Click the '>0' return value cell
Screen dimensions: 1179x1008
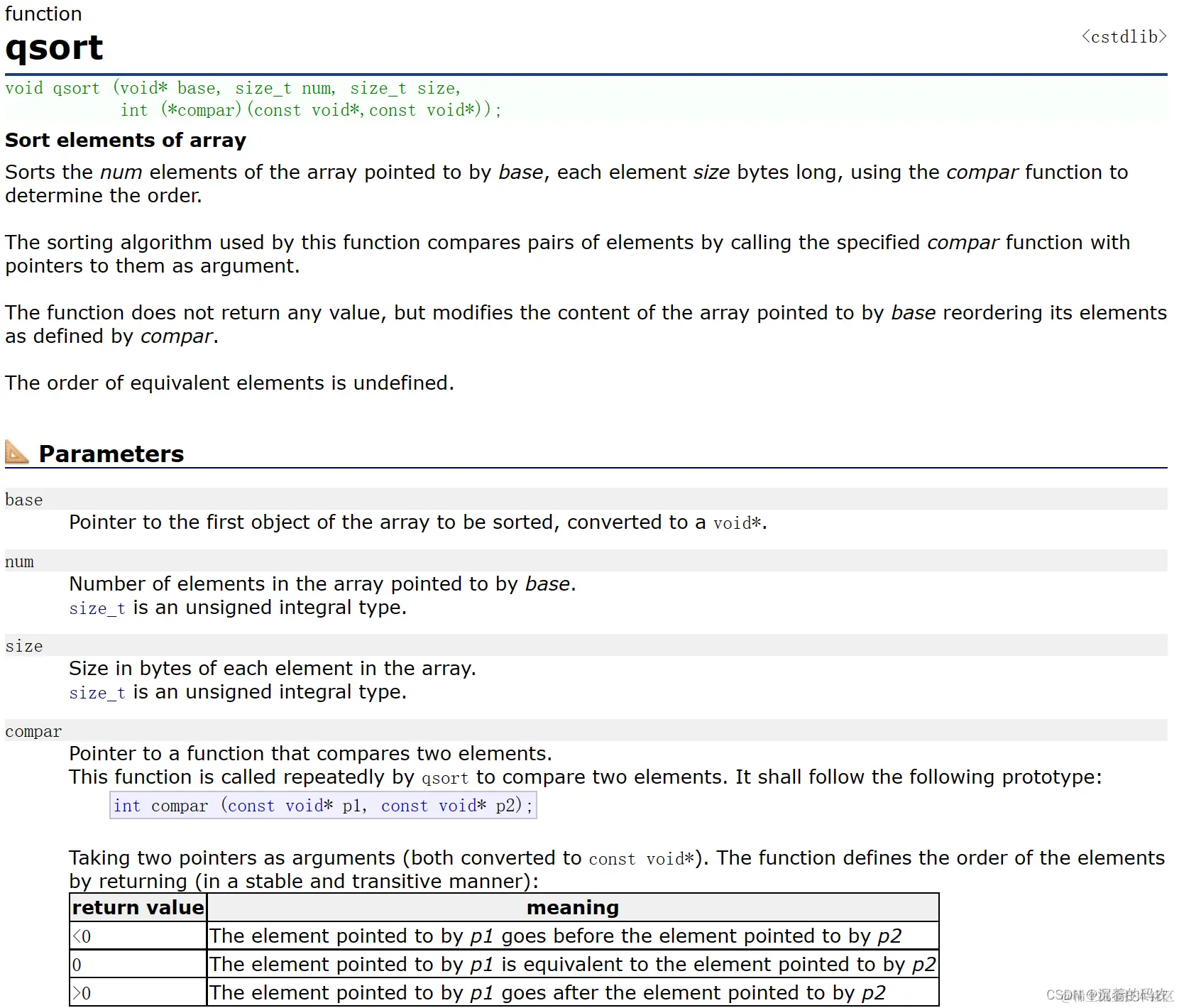point(138,992)
